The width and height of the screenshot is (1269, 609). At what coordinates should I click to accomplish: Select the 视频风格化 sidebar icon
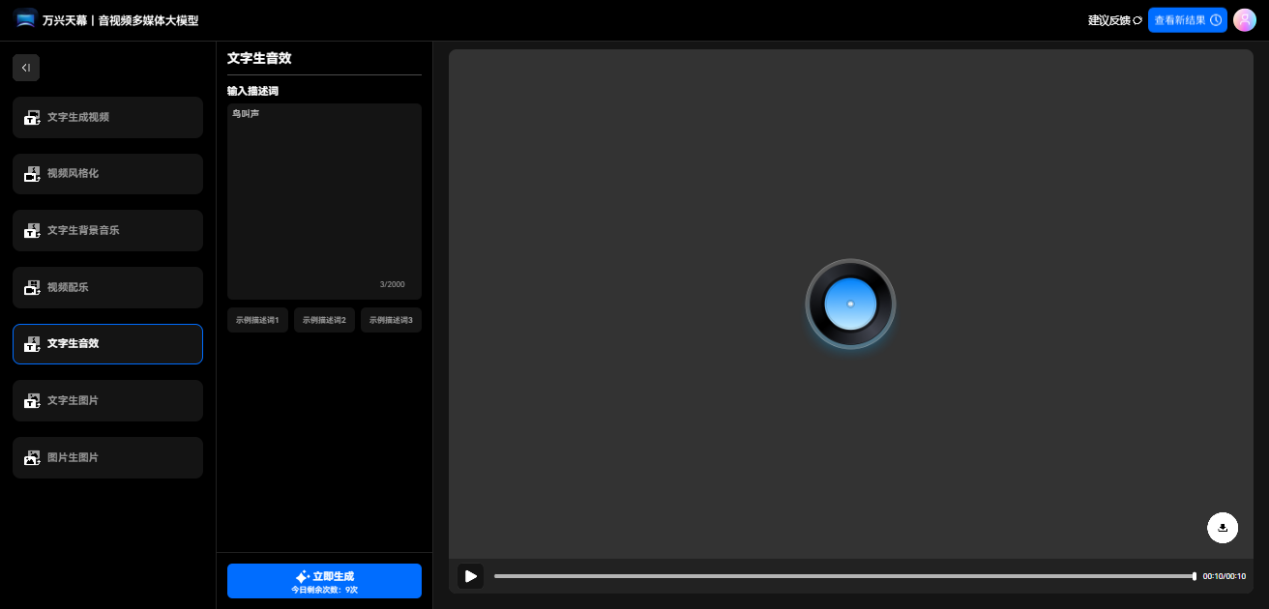(32, 174)
